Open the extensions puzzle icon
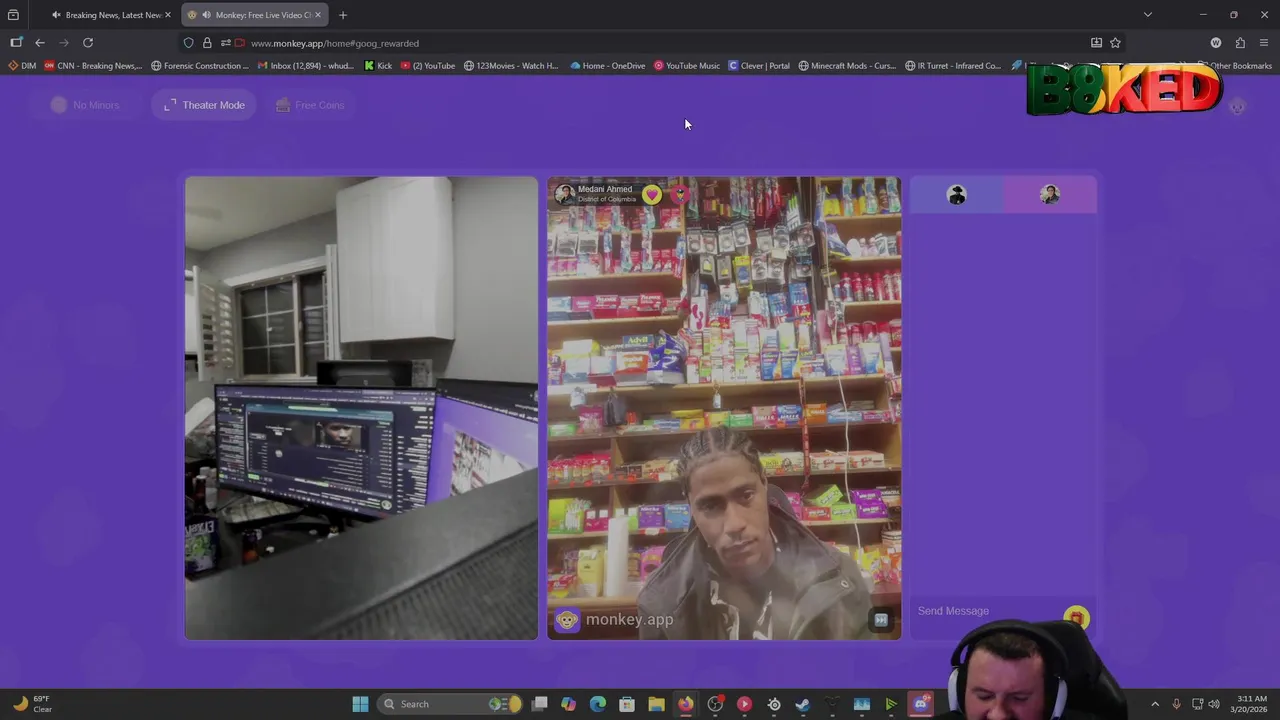 1240,43
